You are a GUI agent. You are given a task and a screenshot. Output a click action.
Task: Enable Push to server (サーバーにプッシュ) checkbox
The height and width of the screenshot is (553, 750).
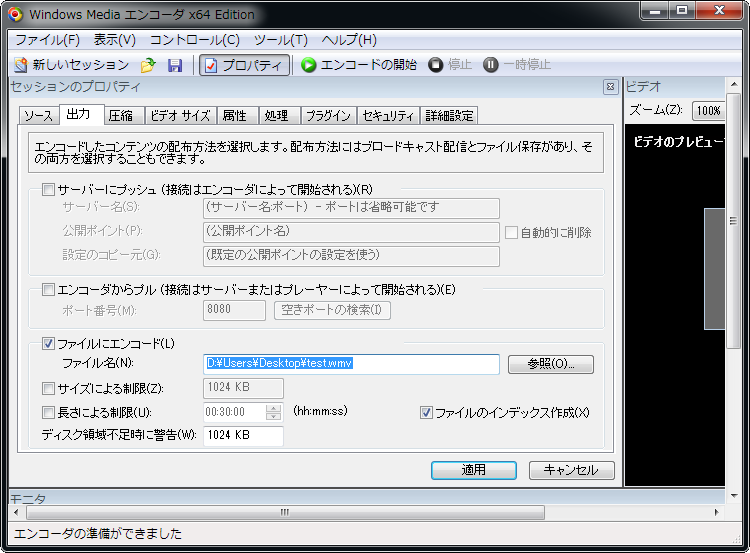point(48,189)
